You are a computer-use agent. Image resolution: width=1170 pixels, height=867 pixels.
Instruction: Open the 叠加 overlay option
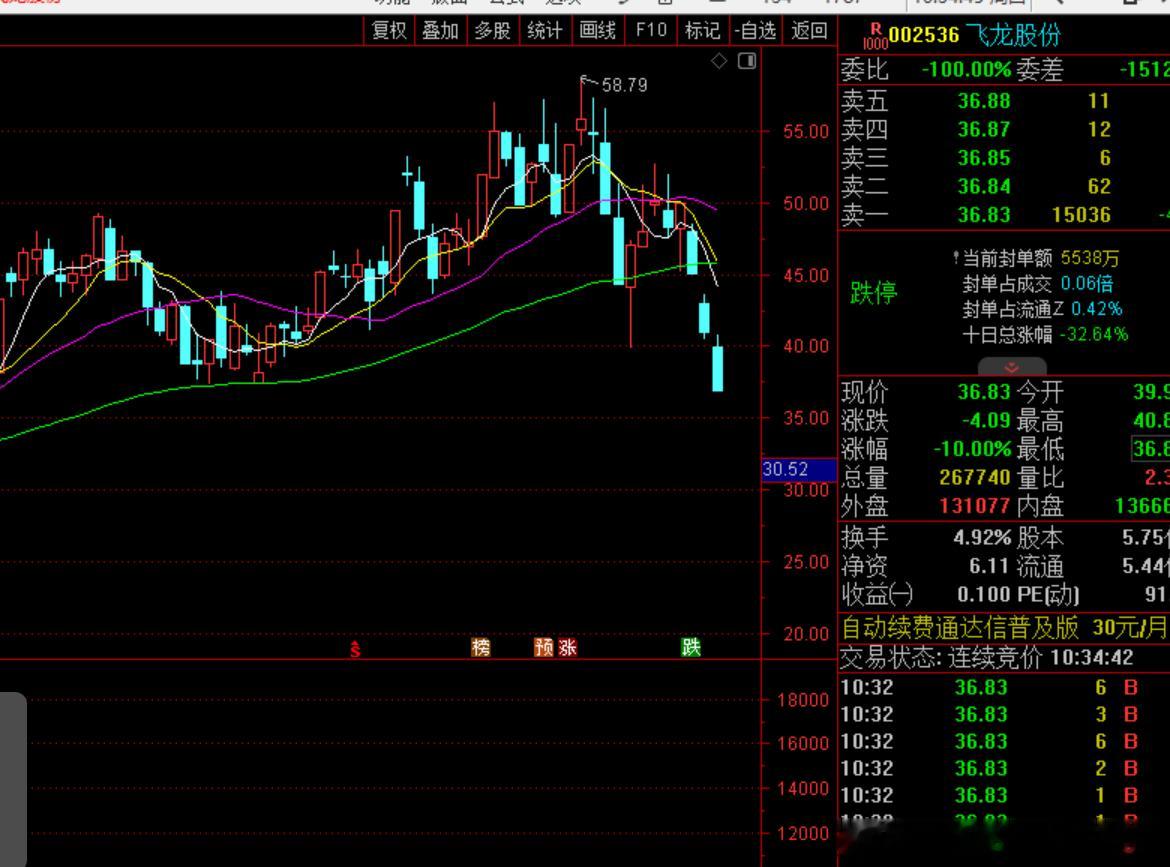coord(440,31)
